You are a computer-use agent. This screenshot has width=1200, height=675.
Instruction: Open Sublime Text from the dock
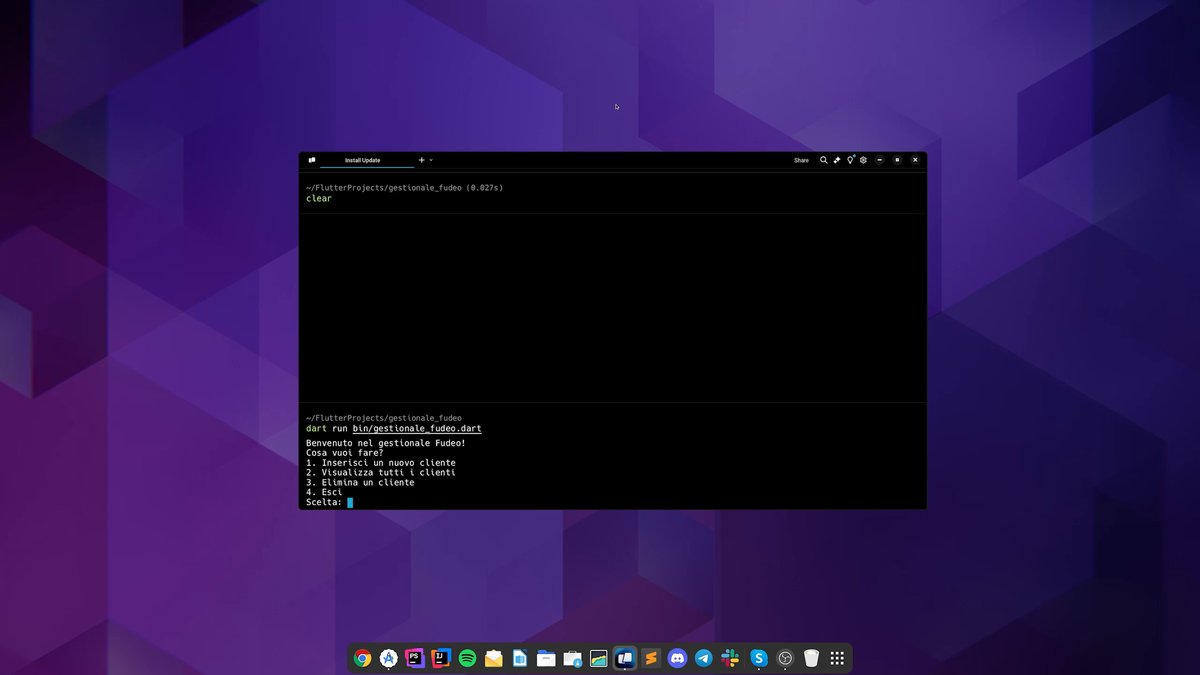point(652,658)
